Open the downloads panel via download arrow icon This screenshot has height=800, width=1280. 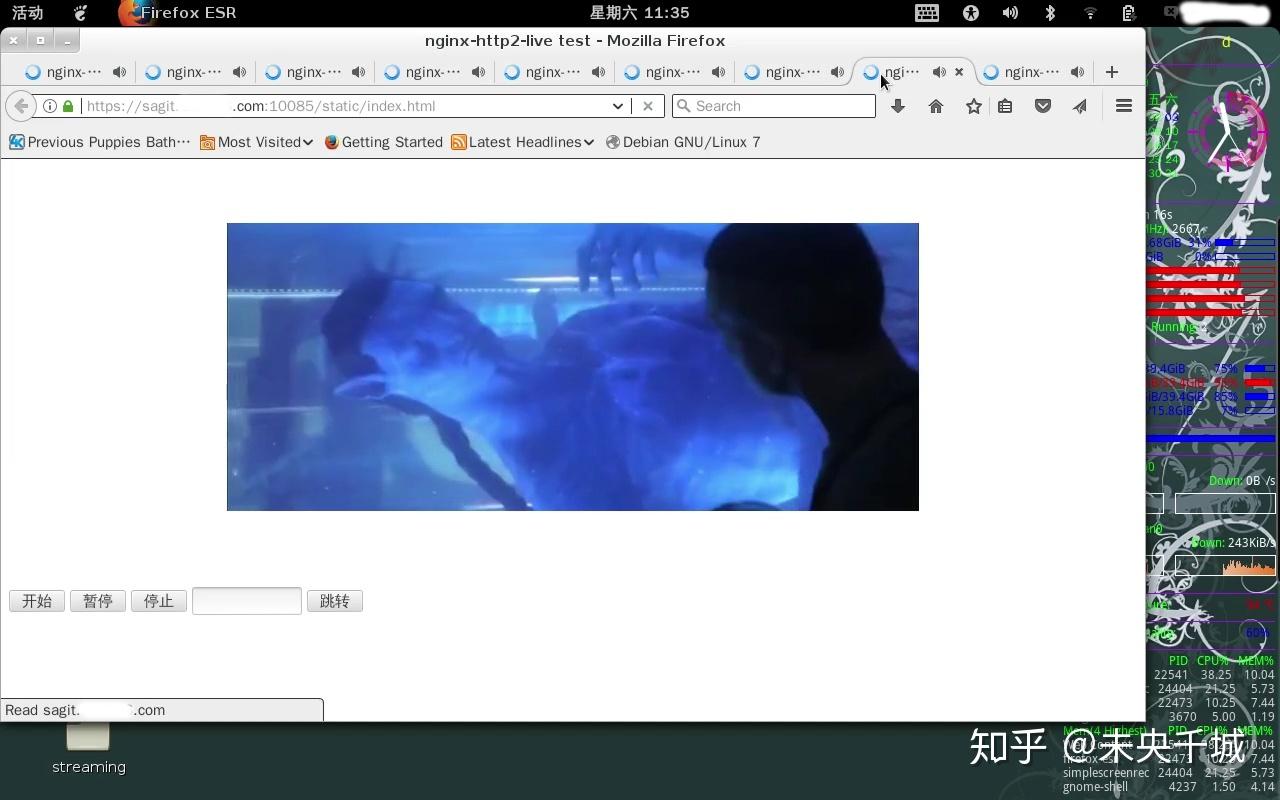click(x=897, y=106)
